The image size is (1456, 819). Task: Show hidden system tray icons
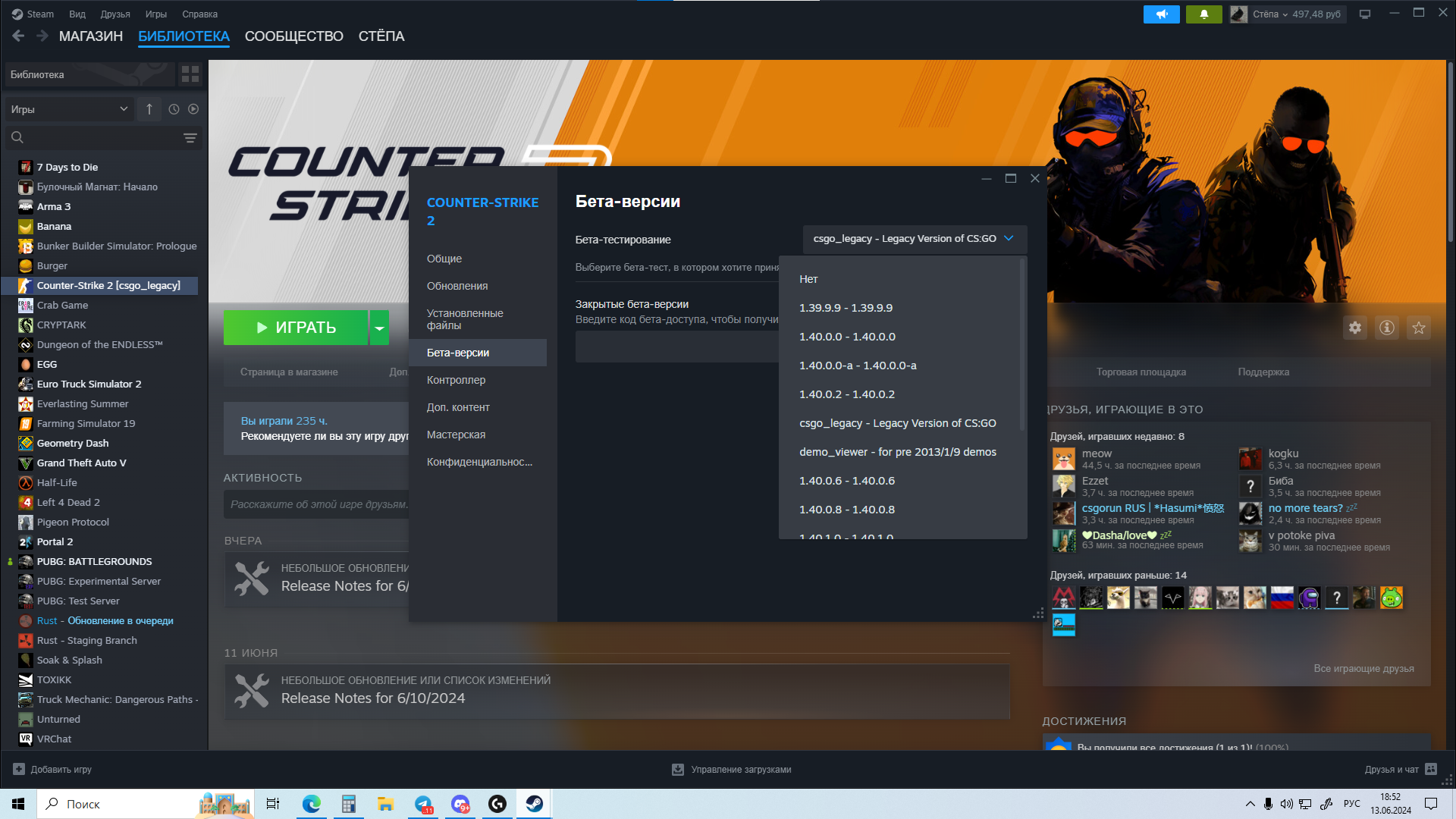point(1250,804)
